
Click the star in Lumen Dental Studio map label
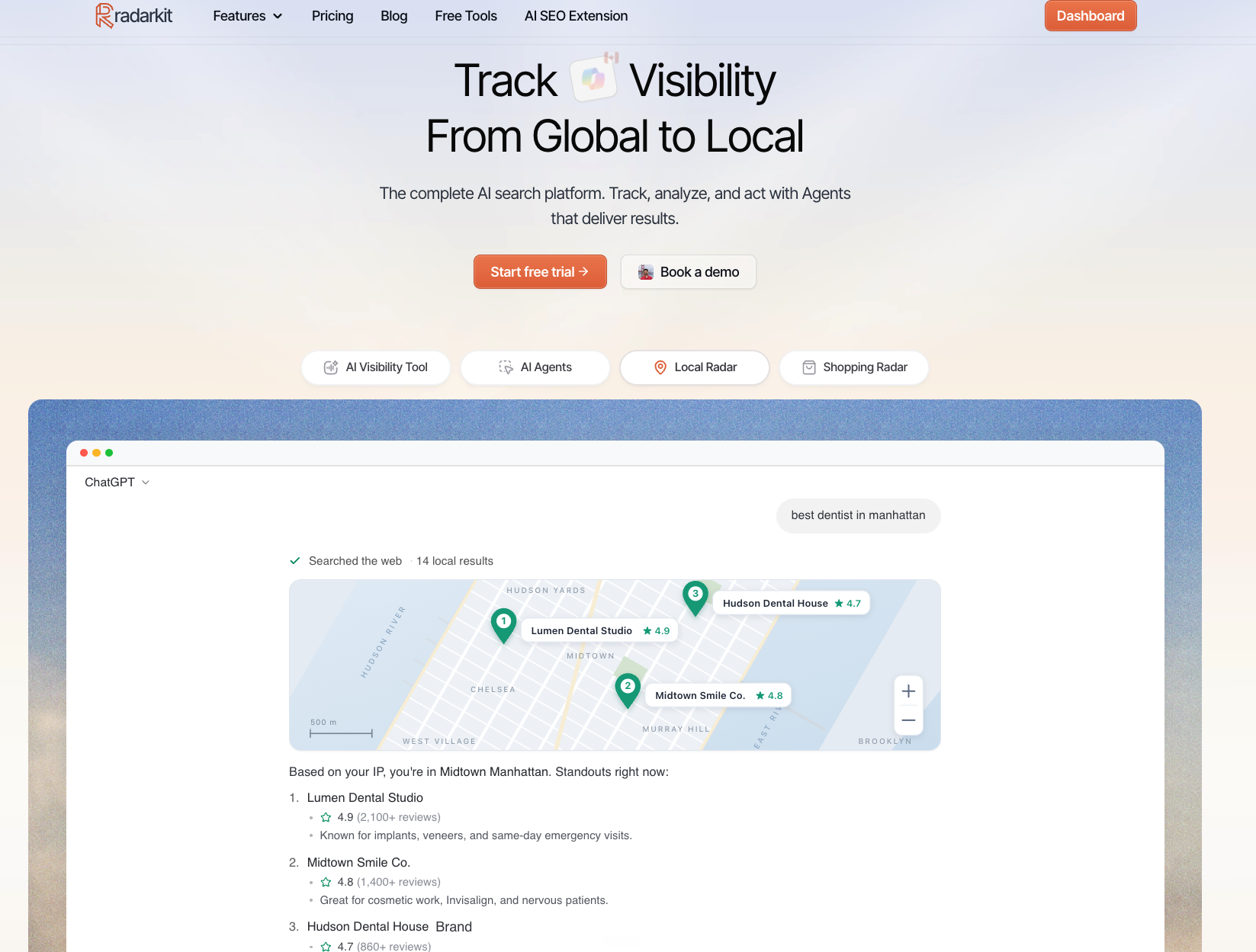coord(647,631)
